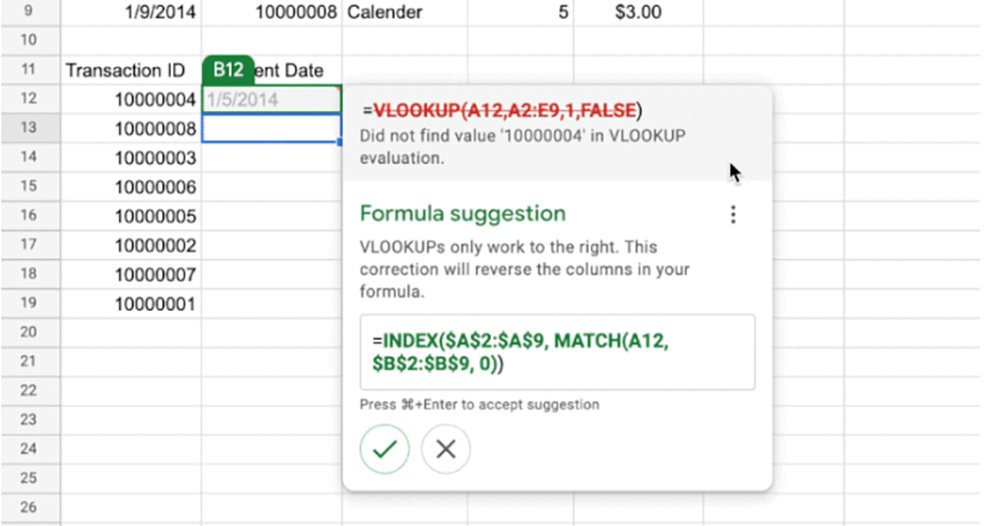Click the suggested INDEX MATCH formula box
Image resolution: width=1000 pixels, height=526 pixels.
pyautogui.click(x=557, y=352)
